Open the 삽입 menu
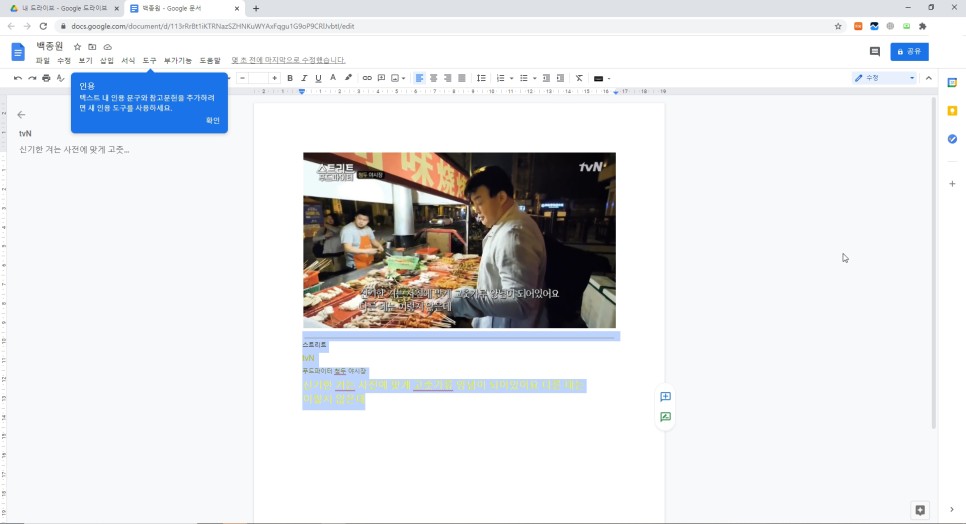 (x=107, y=60)
